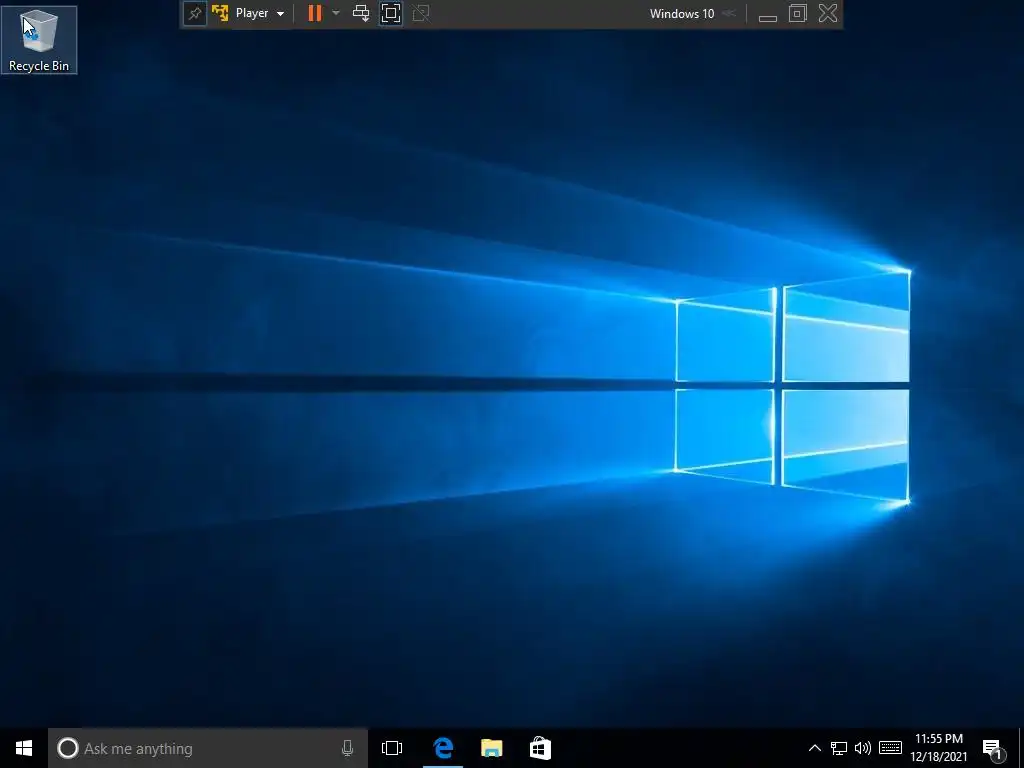Screen dimensions: 1024x768
Task: Click the disabled Unity mode icon
Action: point(421,13)
